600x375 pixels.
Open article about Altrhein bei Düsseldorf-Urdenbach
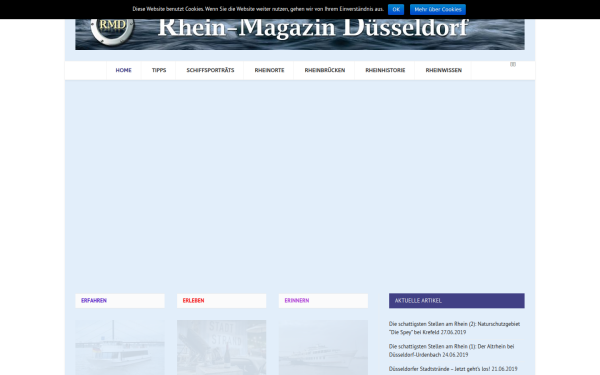[451, 351]
